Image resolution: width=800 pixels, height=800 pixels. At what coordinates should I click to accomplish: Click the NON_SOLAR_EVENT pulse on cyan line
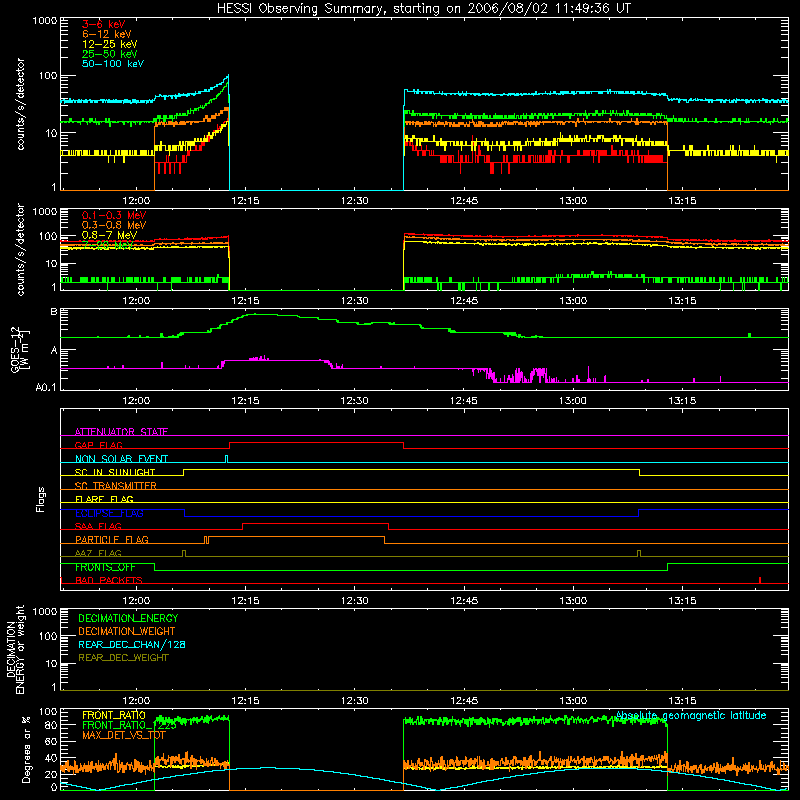click(x=227, y=459)
